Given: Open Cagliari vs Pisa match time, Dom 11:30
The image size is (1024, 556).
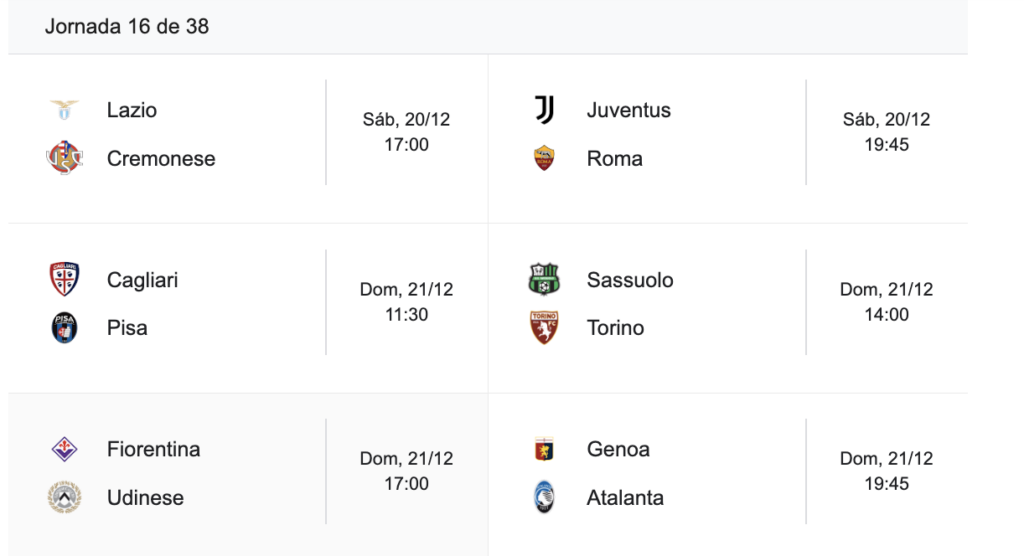Looking at the screenshot, I should [406, 302].
